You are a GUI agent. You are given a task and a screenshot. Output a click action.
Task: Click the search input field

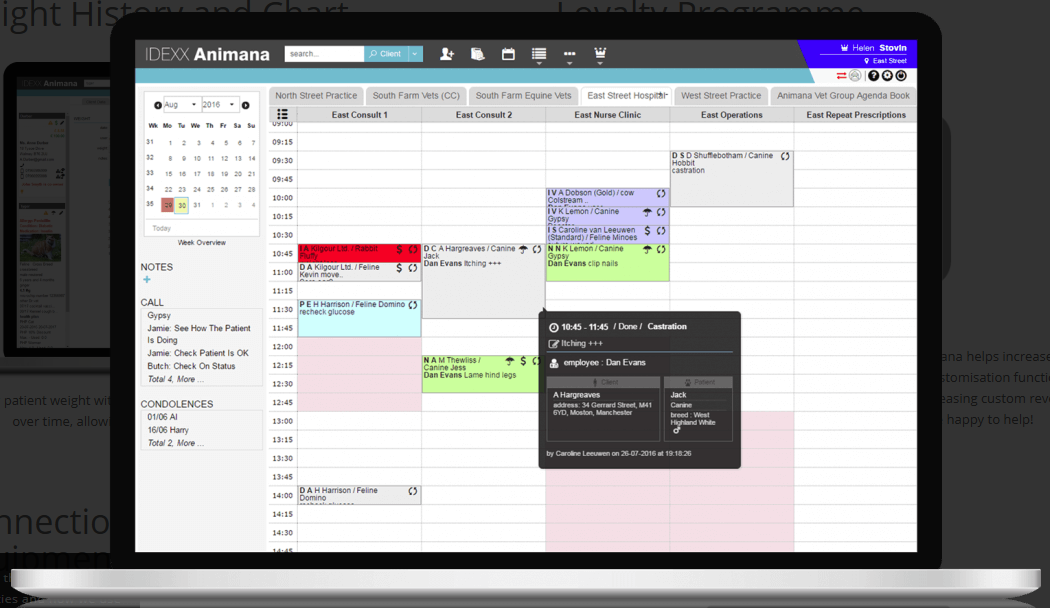click(x=324, y=54)
